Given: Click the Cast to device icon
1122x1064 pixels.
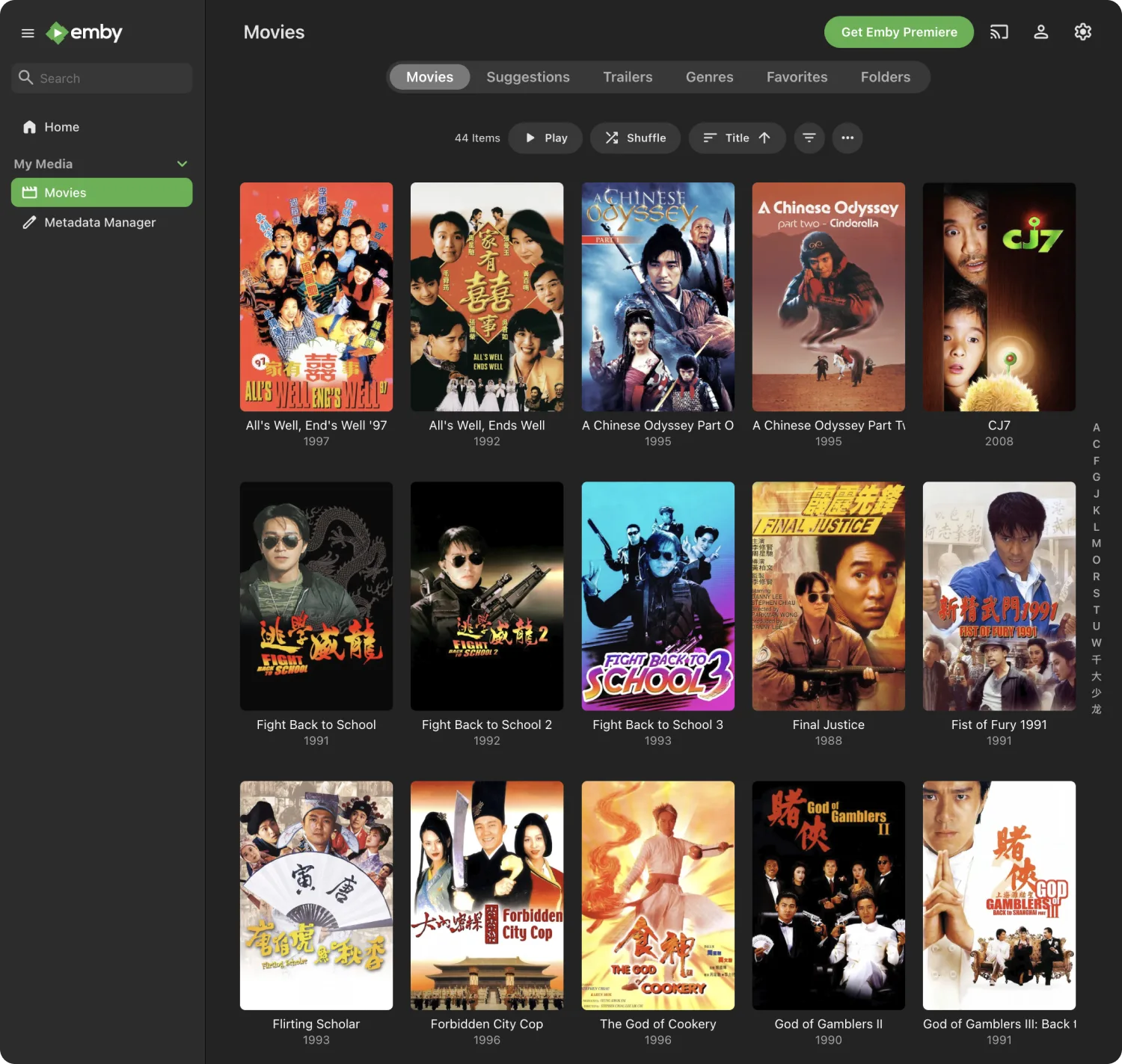Looking at the screenshot, I should [999, 32].
